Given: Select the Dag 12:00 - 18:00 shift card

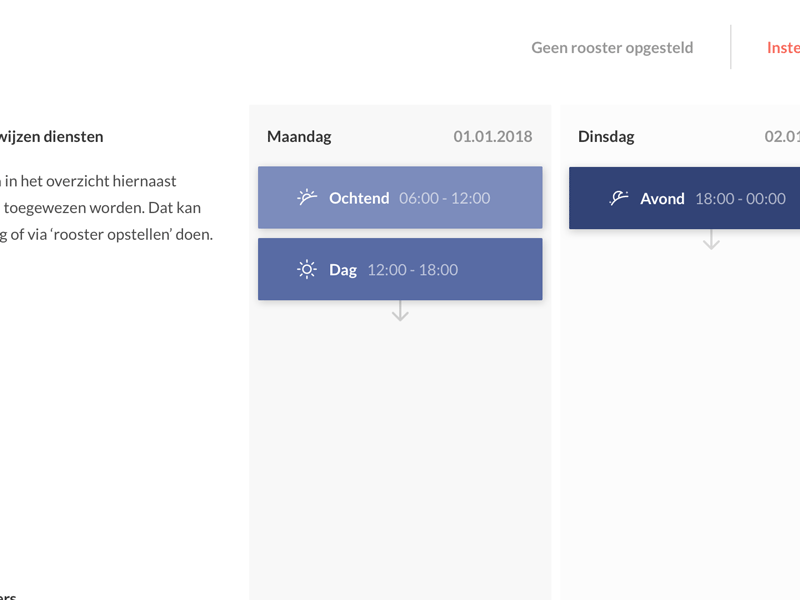Looking at the screenshot, I should (x=400, y=269).
